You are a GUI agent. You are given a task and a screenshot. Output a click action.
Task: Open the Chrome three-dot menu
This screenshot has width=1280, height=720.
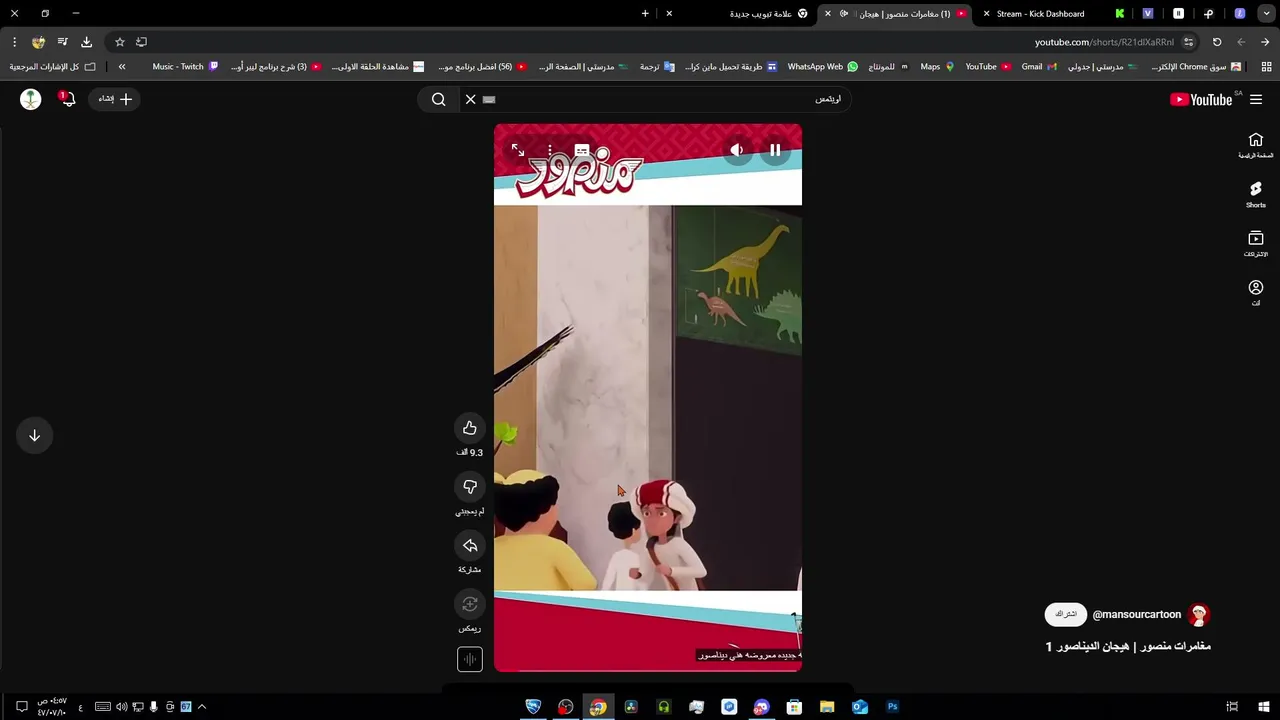click(14, 42)
